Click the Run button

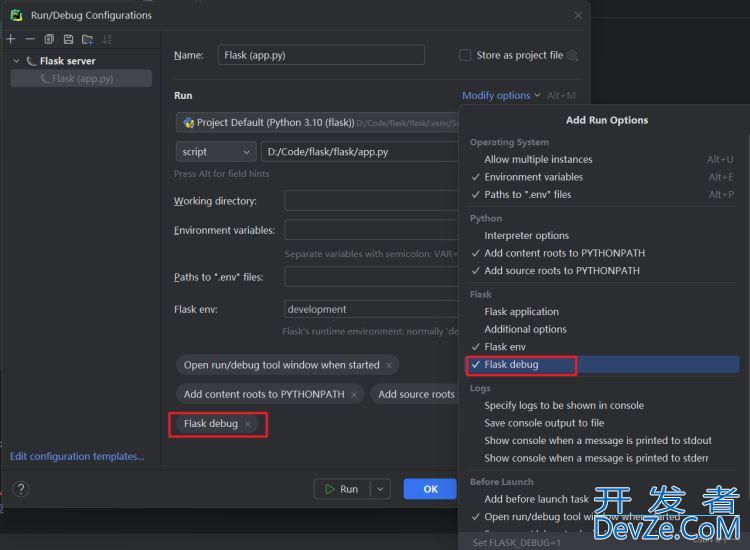342,489
